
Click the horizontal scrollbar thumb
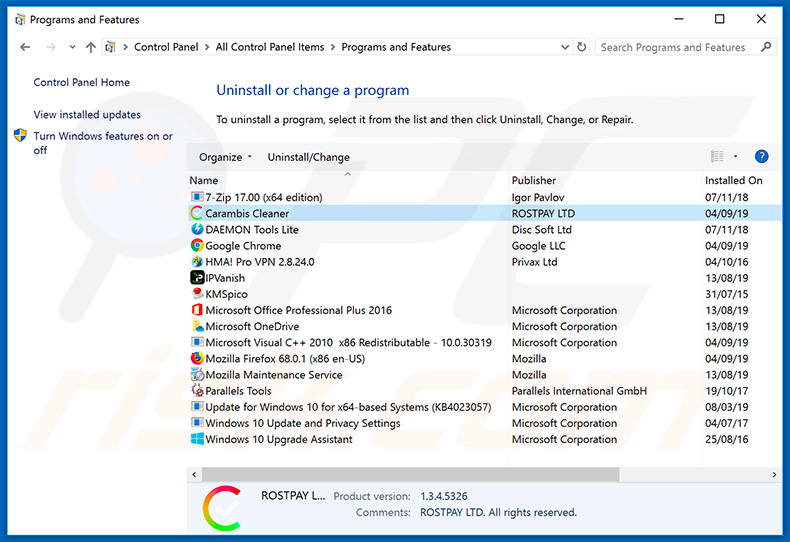click(x=411, y=475)
